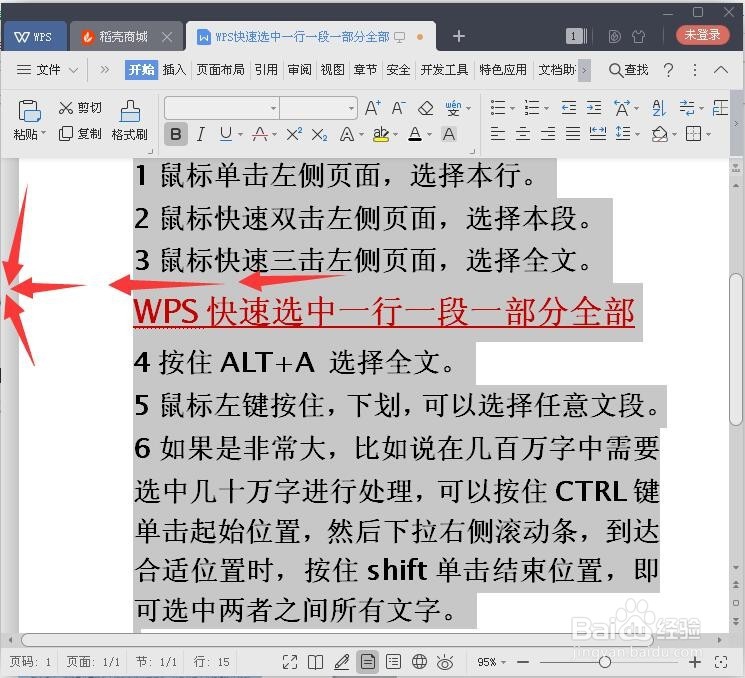Switch to 视图 (View) tab
This screenshot has width=745, height=678.
(x=332, y=70)
